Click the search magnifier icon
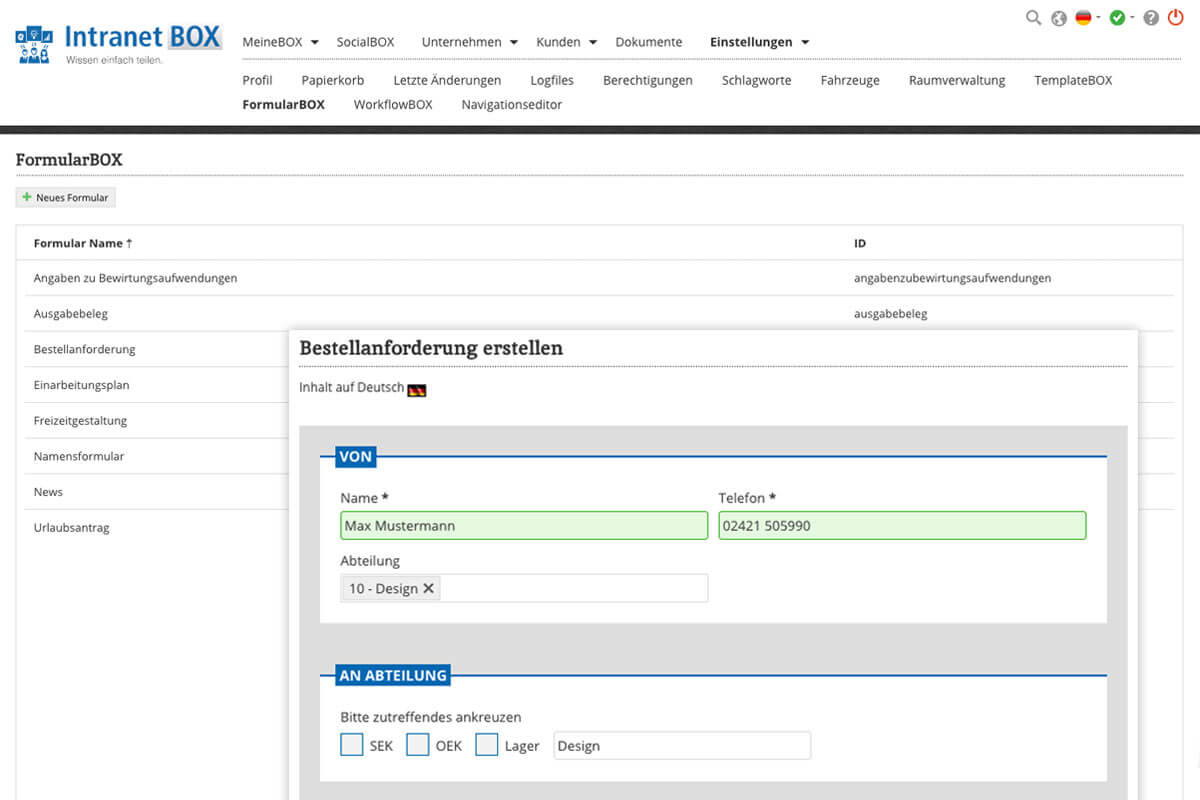The width and height of the screenshot is (1200, 800). tap(1034, 18)
